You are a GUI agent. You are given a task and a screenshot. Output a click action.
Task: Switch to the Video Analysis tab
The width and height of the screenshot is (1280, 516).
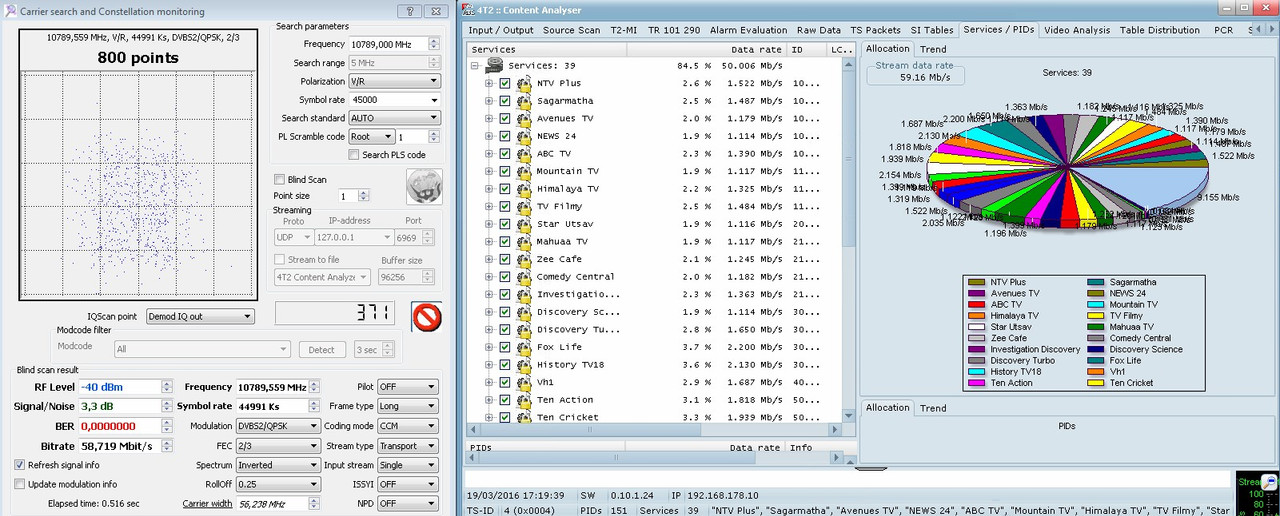pos(1077,30)
